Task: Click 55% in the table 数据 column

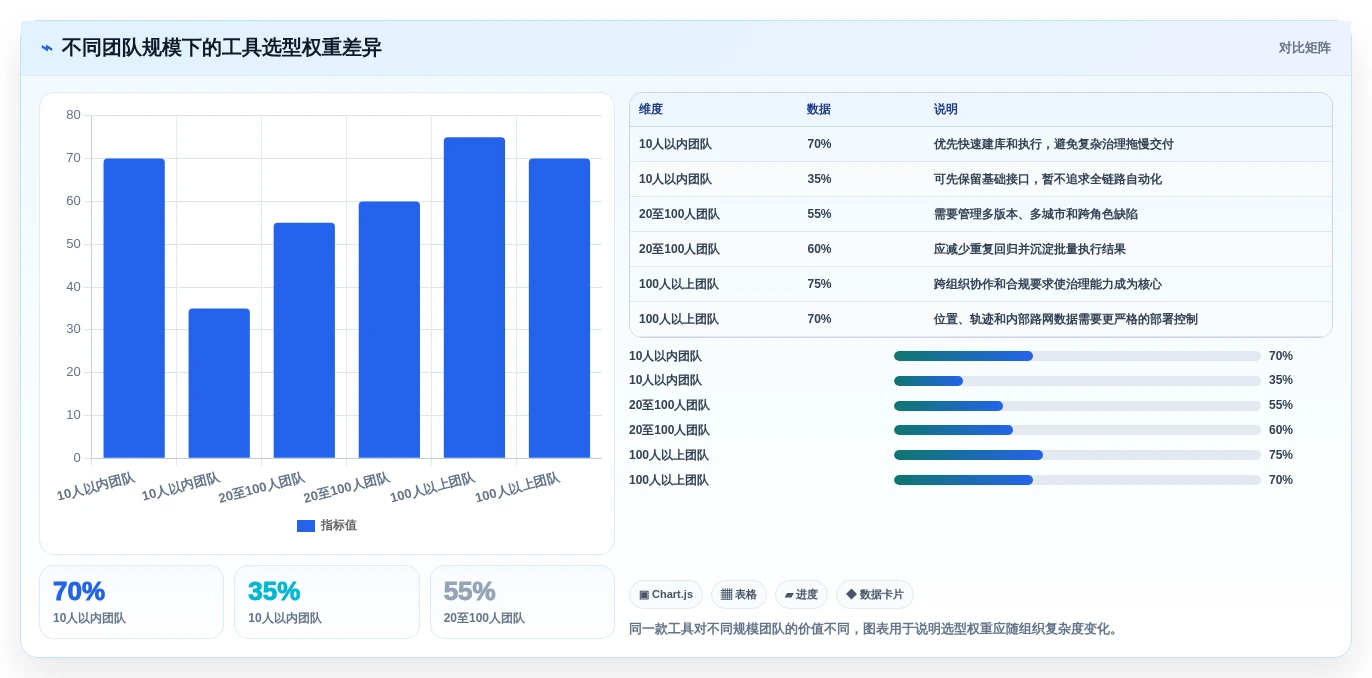Action: point(819,214)
